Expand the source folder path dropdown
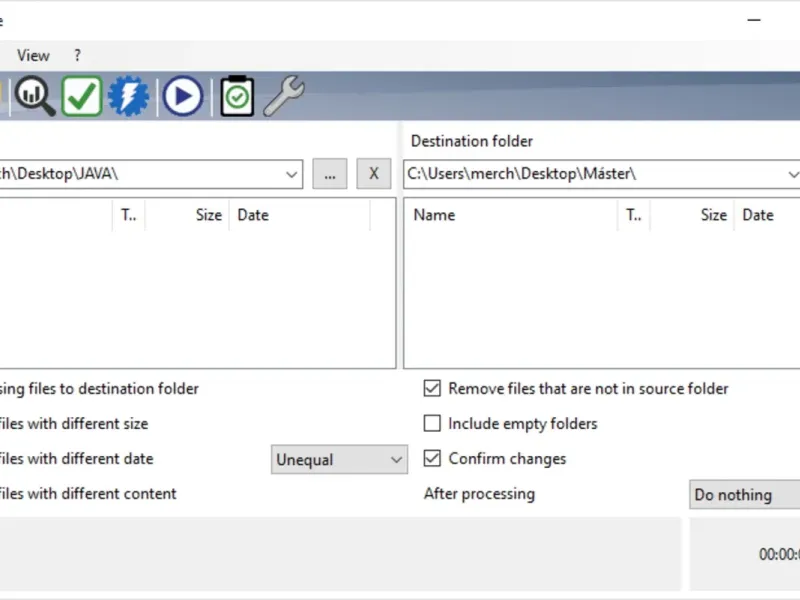Viewport: 800px width, 600px height. point(291,174)
